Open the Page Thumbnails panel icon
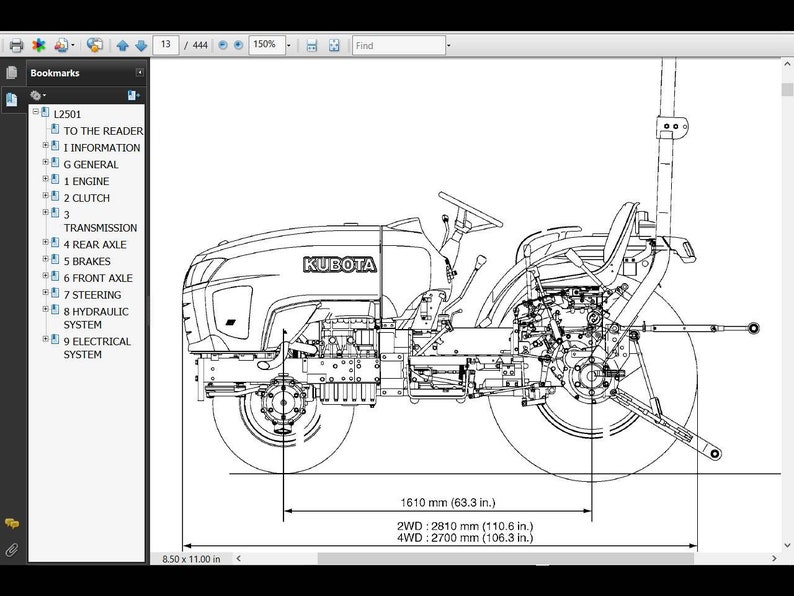The height and width of the screenshot is (596, 794). [x=11, y=73]
